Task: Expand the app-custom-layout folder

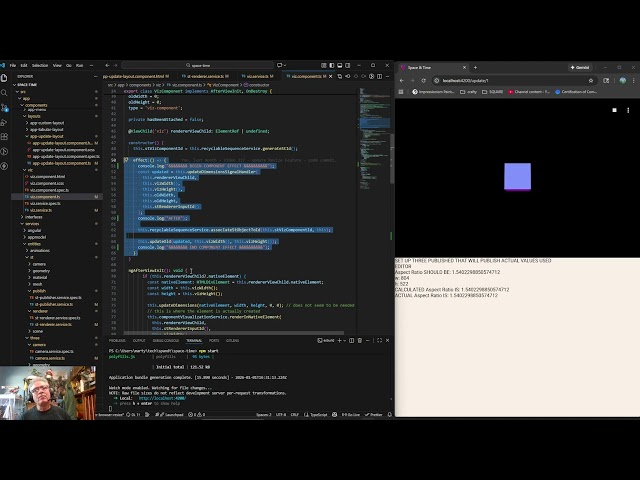Action: tap(47, 123)
